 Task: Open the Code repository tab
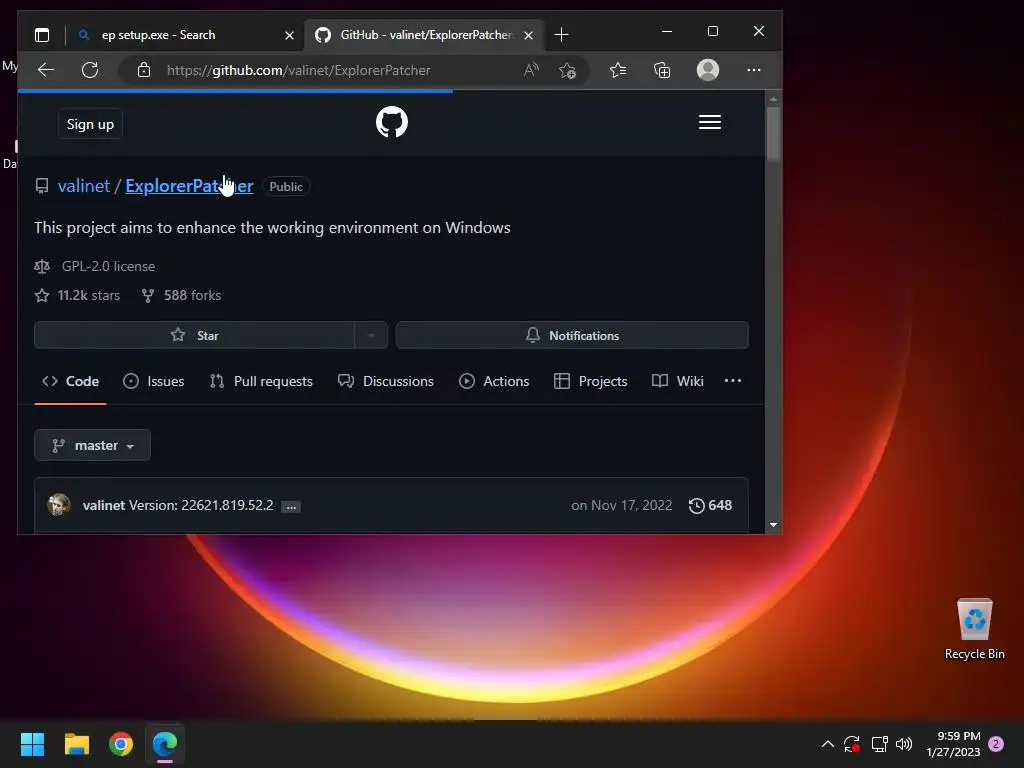[71, 381]
